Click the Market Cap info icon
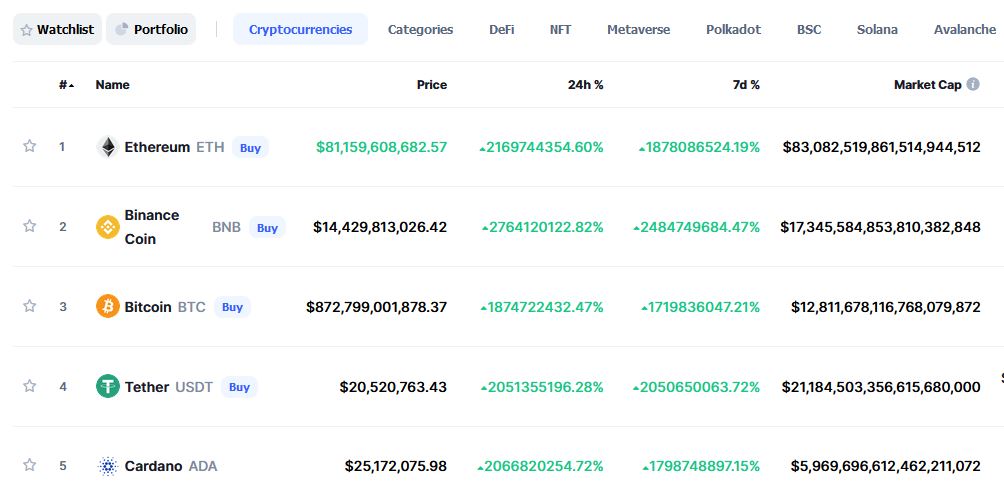1004x499 pixels. [973, 84]
